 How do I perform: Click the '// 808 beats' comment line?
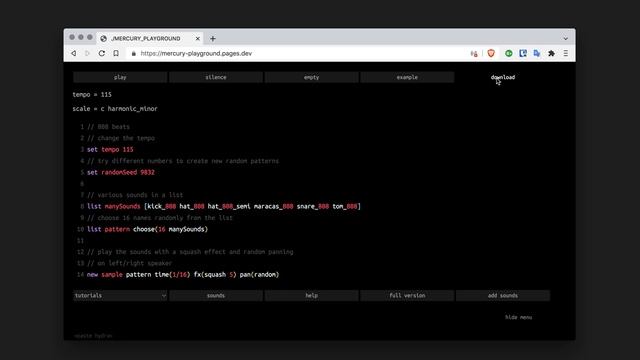click(108, 127)
